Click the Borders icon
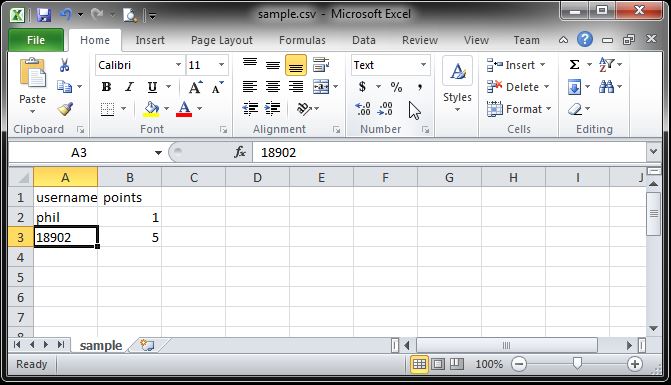 (x=107, y=109)
